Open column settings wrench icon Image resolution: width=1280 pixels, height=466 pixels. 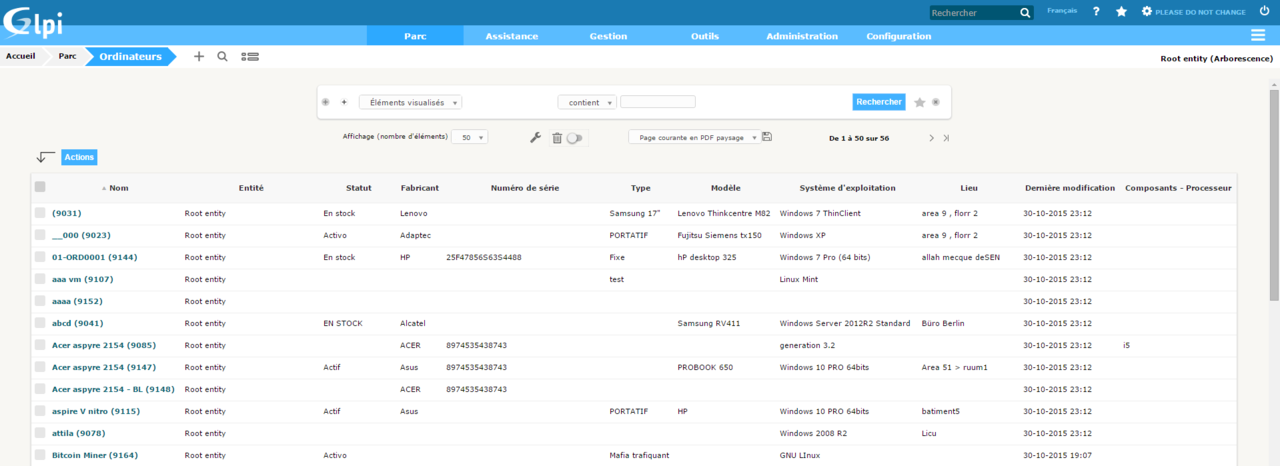coord(535,138)
